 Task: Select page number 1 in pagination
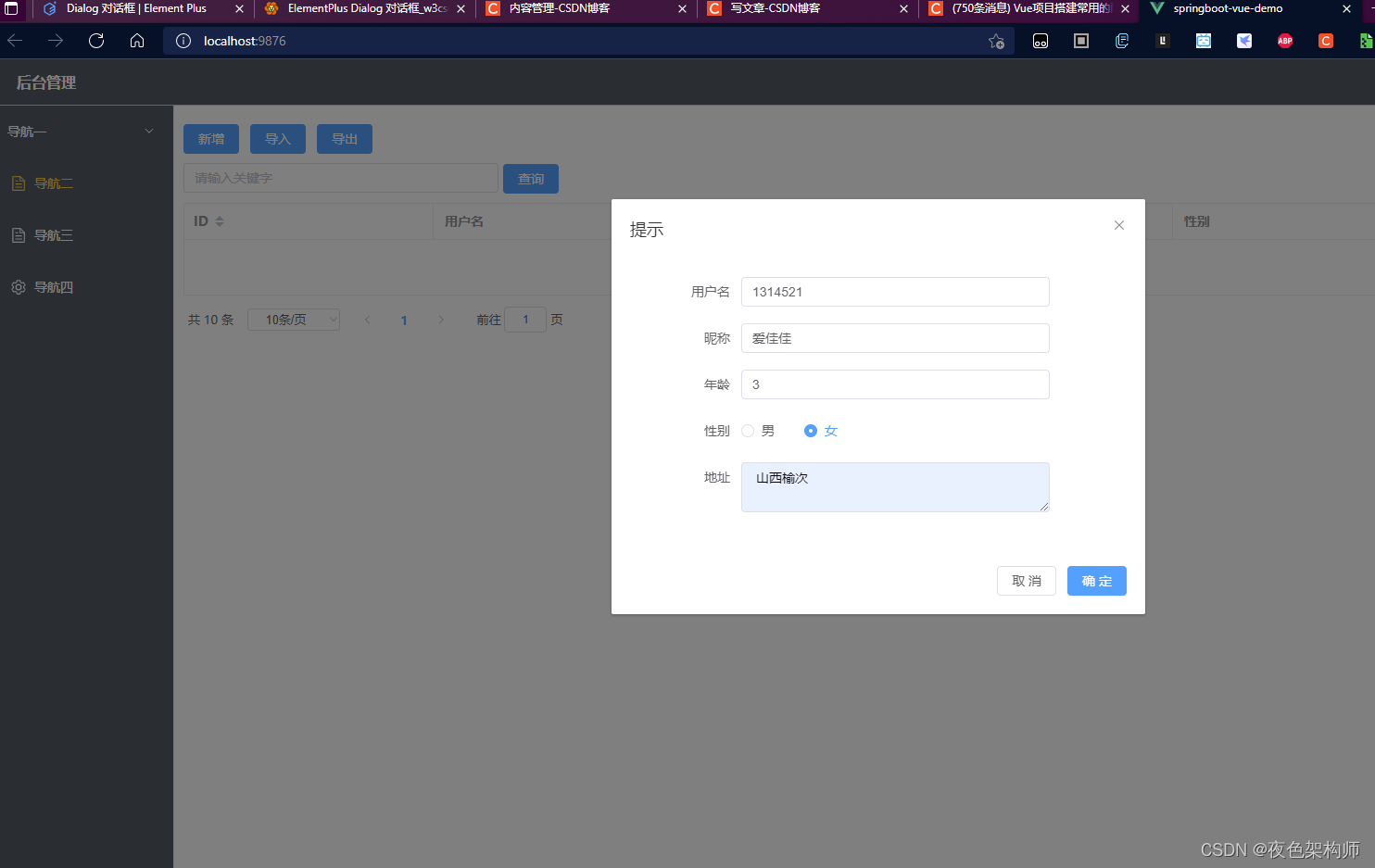(404, 321)
